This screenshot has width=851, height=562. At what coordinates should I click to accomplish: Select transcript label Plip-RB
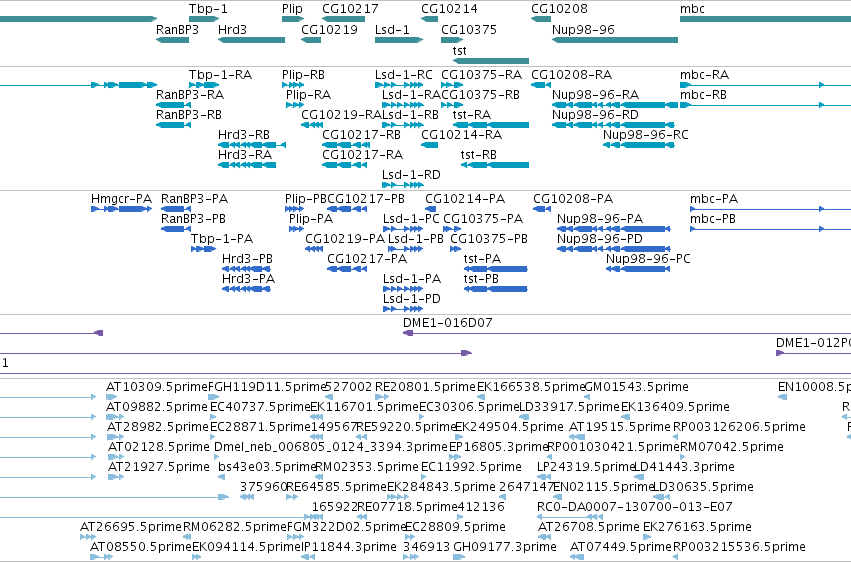(x=303, y=74)
